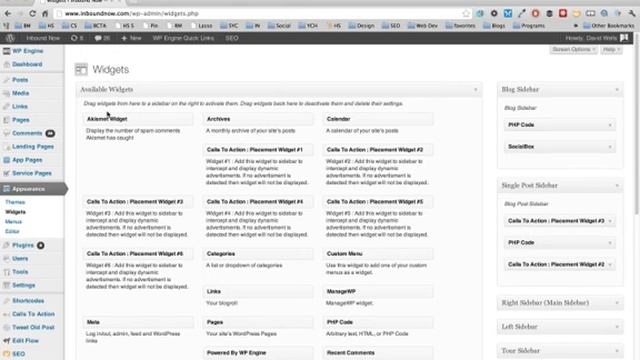Expand the SocialBox widget in Blog Sidebar
Image resolution: width=640 pixels, height=360 pixels.
point(610,147)
